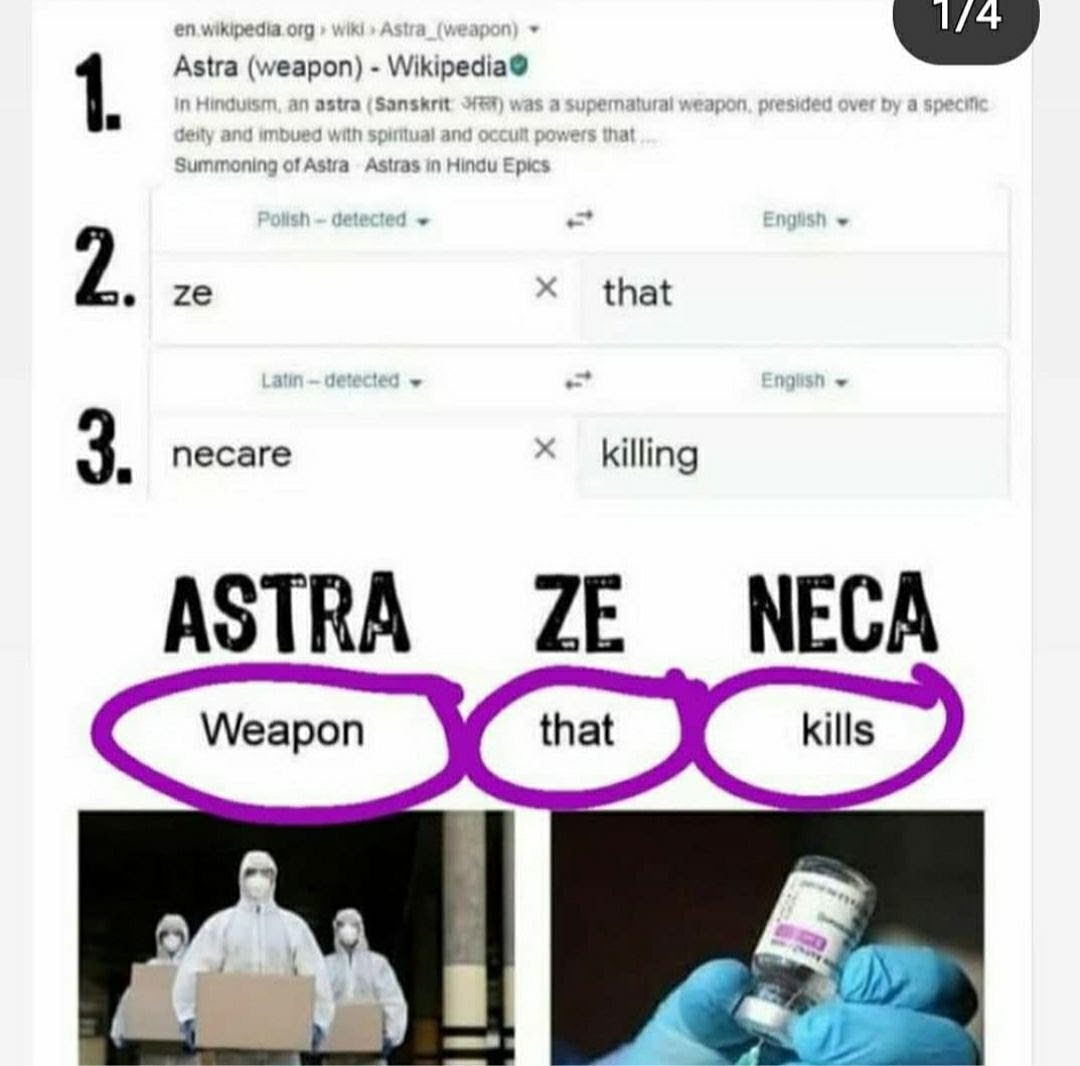
Task: Open the 1/4 image counter badge
Action: [x=966, y=19]
